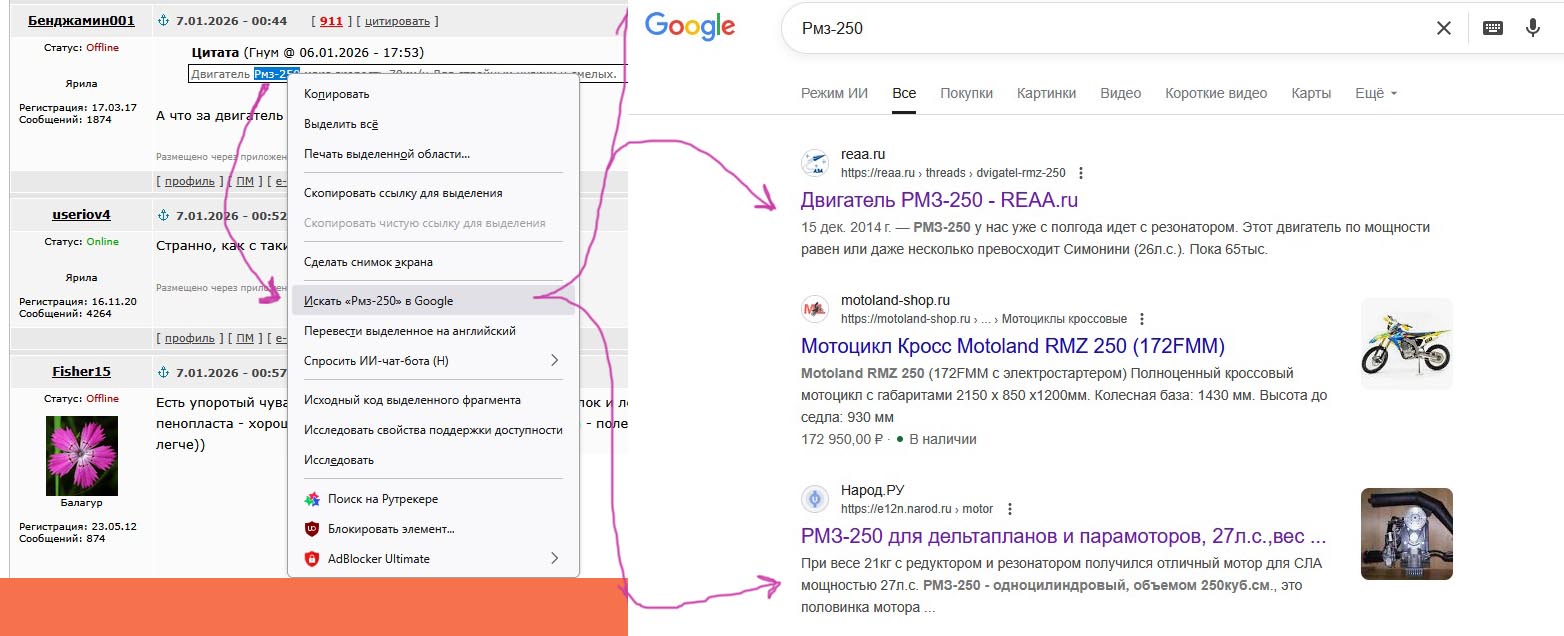This screenshot has height=636, width=1564.
Task: Open three-dot menu beside the e12n.narod.ru result
Action: click(x=1009, y=509)
